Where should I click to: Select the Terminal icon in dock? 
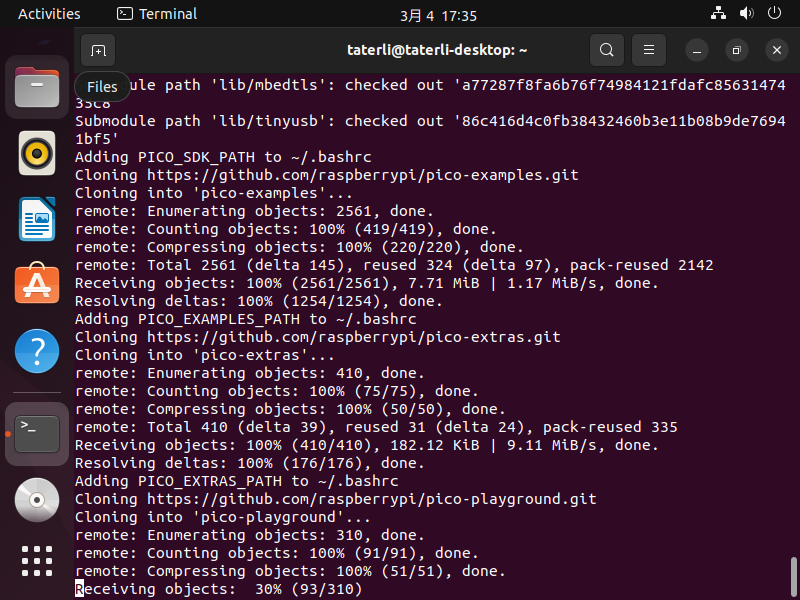click(37, 433)
